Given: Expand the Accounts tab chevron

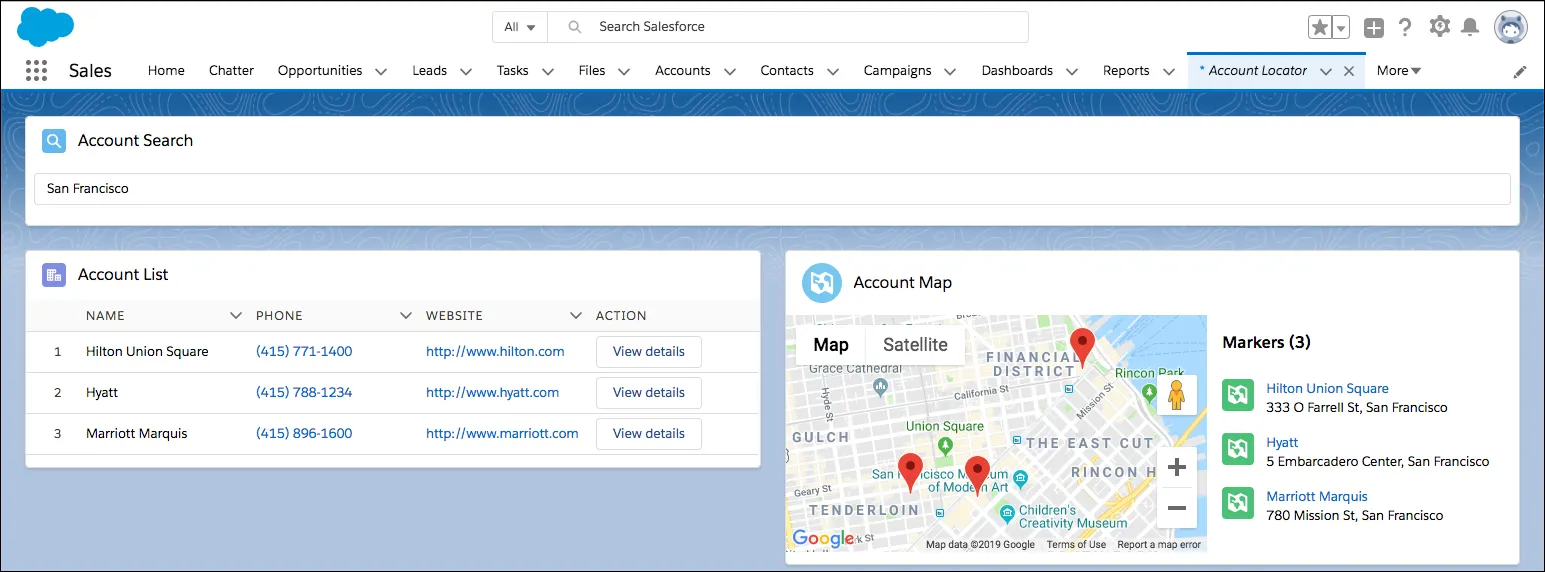Looking at the screenshot, I should point(730,71).
